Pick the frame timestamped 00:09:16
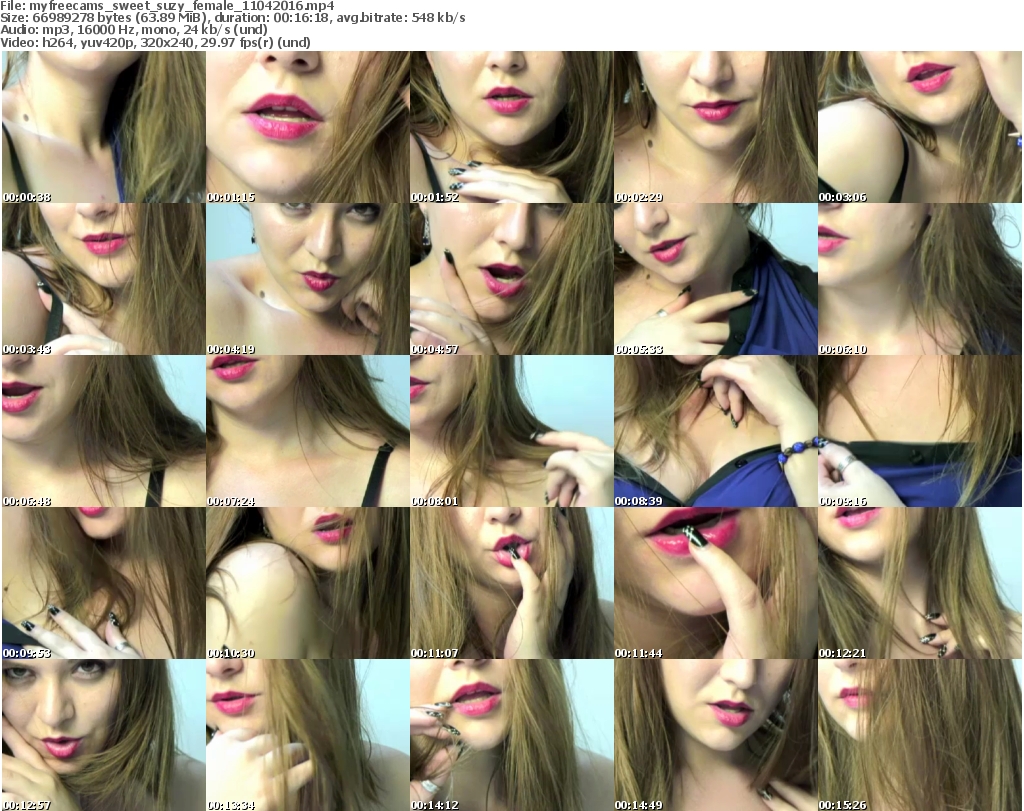The image size is (1024, 811). pyautogui.click(x=920, y=431)
